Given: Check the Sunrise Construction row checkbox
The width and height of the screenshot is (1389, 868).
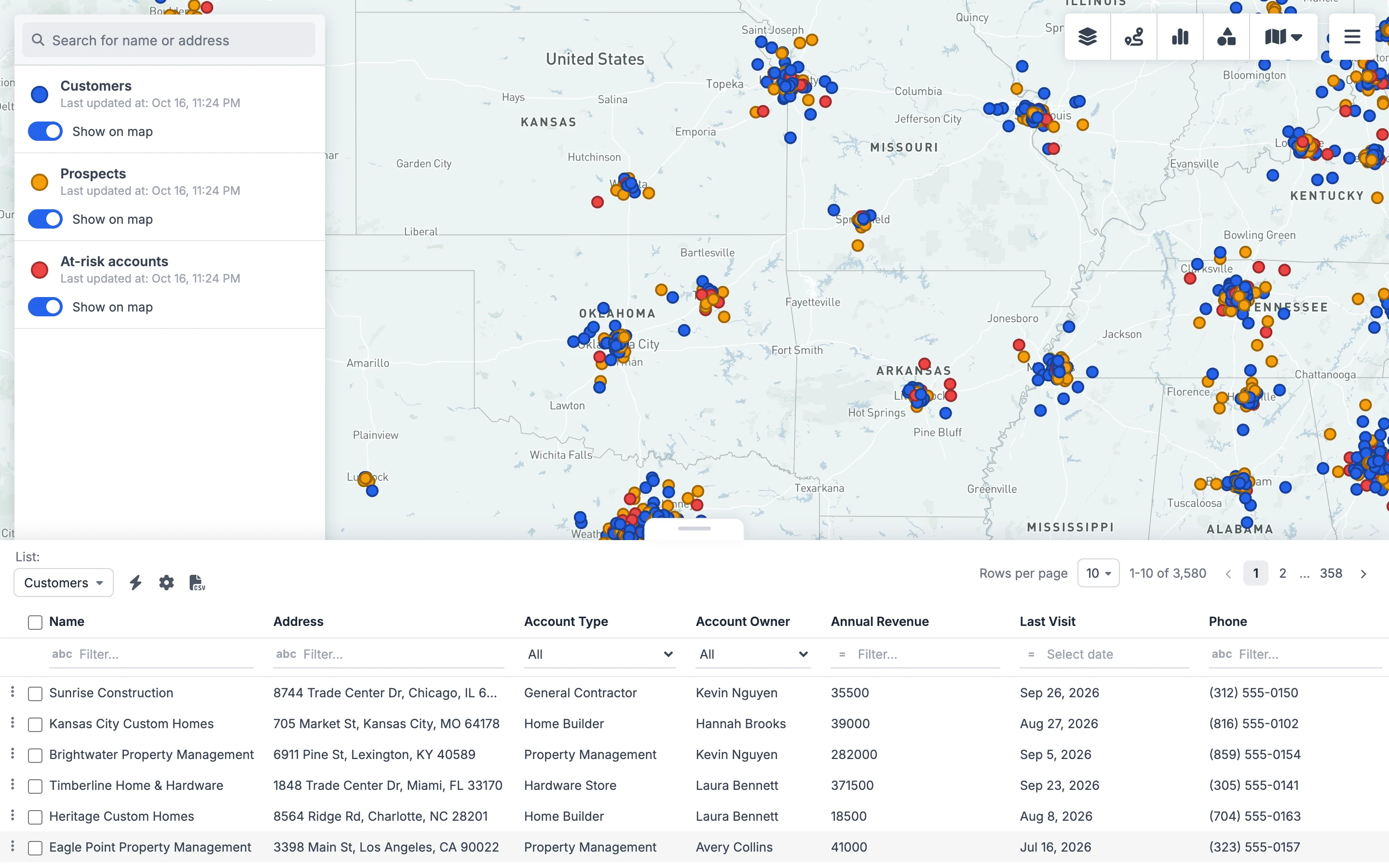Looking at the screenshot, I should 35,693.
